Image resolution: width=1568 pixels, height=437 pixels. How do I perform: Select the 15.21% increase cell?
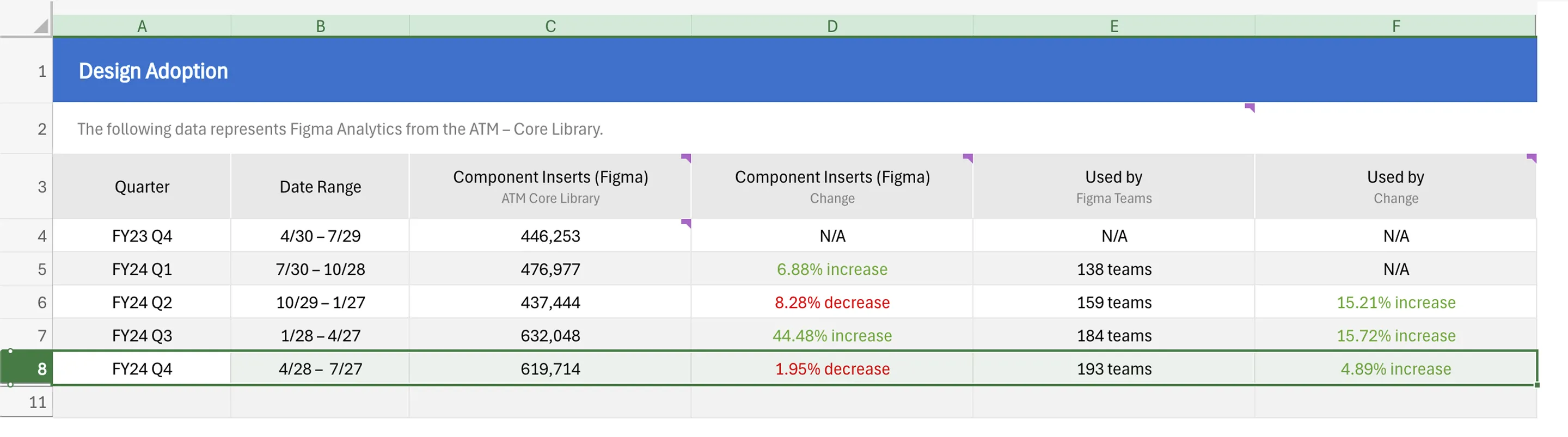[x=1396, y=303]
